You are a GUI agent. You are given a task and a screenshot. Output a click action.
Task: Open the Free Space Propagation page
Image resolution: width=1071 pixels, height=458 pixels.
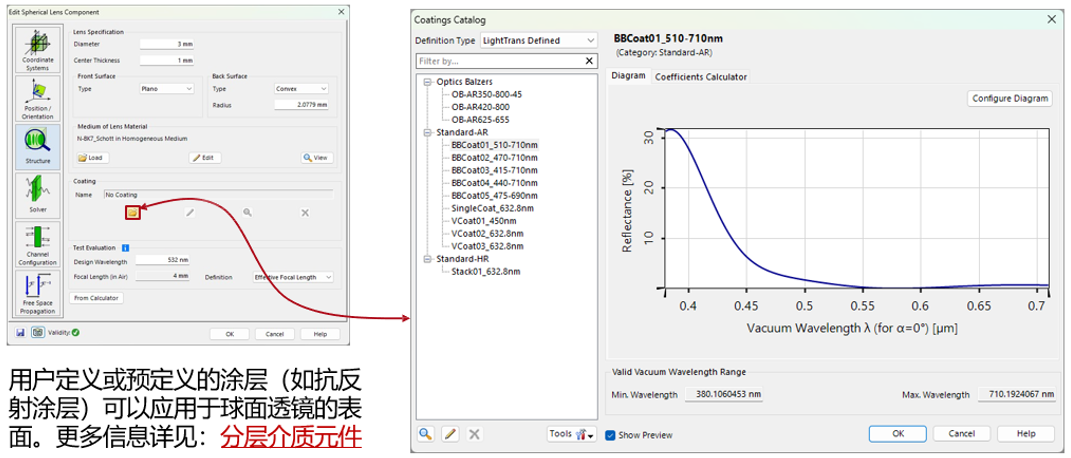coord(38,292)
